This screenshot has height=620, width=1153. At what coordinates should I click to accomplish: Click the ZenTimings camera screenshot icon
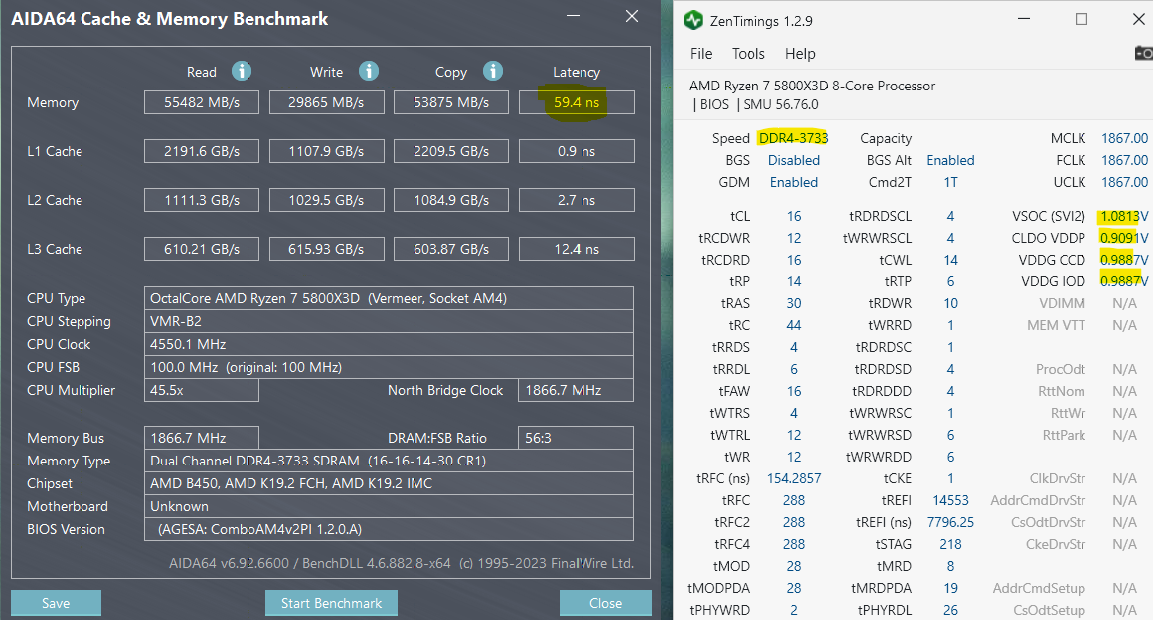pos(1143,53)
